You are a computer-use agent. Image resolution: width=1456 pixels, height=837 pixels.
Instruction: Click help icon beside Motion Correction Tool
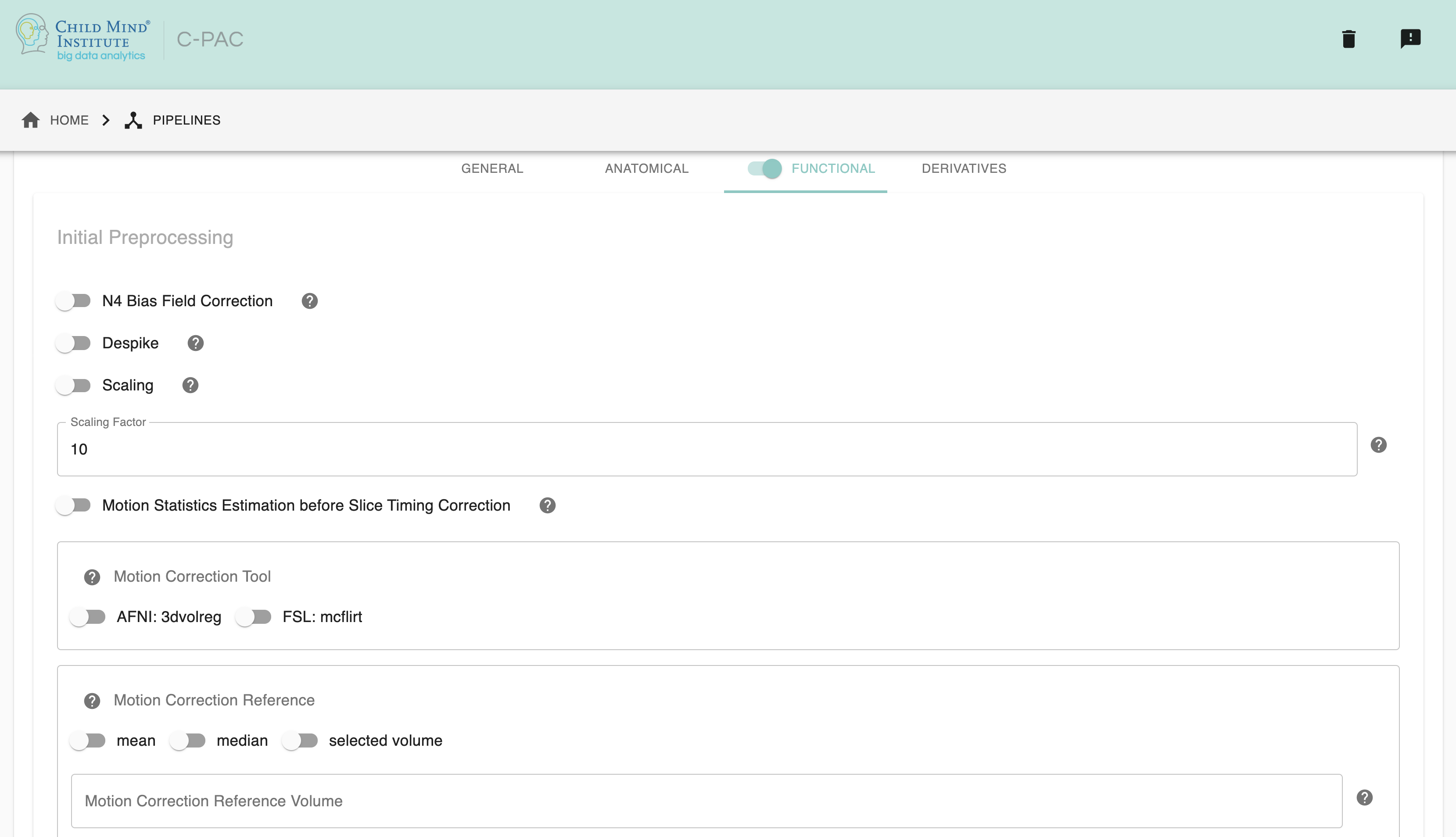[92, 577]
